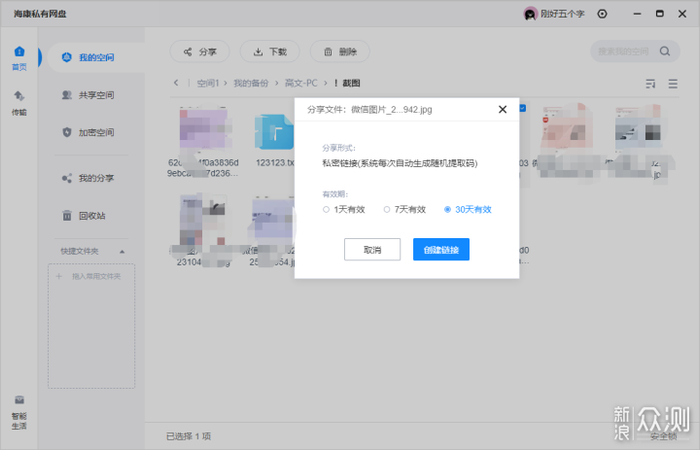Open 加密空间 encrypted space
This screenshot has width=700, height=450.
coord(88,132)
